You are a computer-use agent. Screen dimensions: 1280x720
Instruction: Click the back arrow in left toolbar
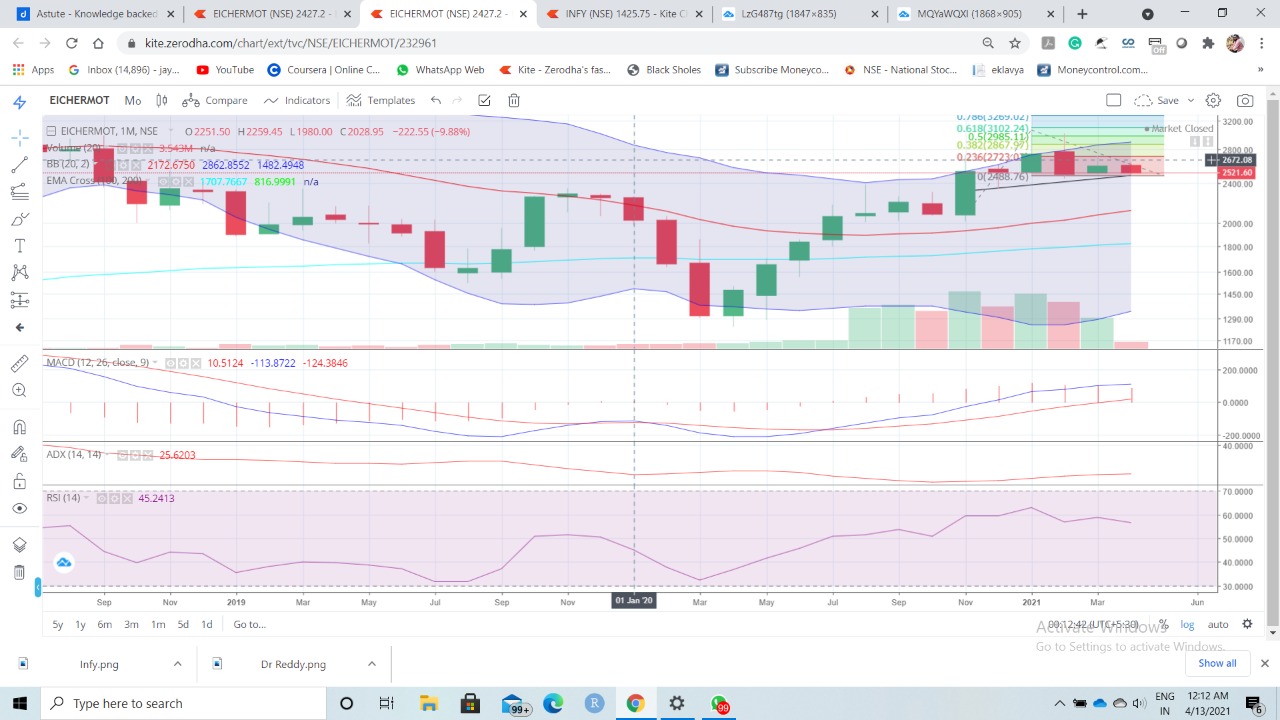click(x=19, y=327)
